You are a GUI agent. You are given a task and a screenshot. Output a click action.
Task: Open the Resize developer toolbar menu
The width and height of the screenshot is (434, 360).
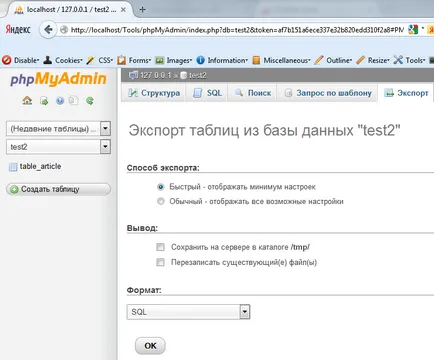coord(373,60)
